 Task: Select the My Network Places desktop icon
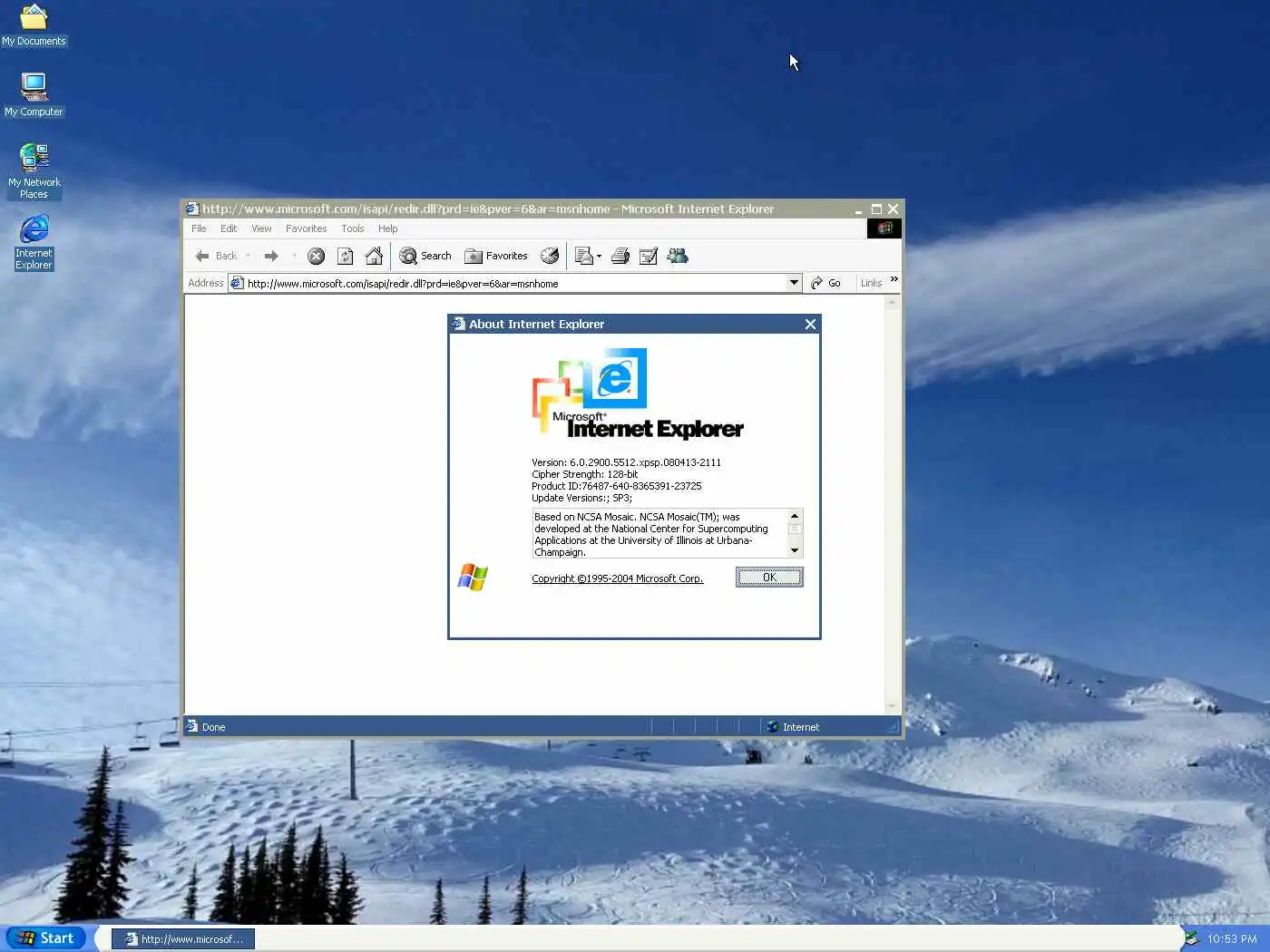[x=34, y=170]
